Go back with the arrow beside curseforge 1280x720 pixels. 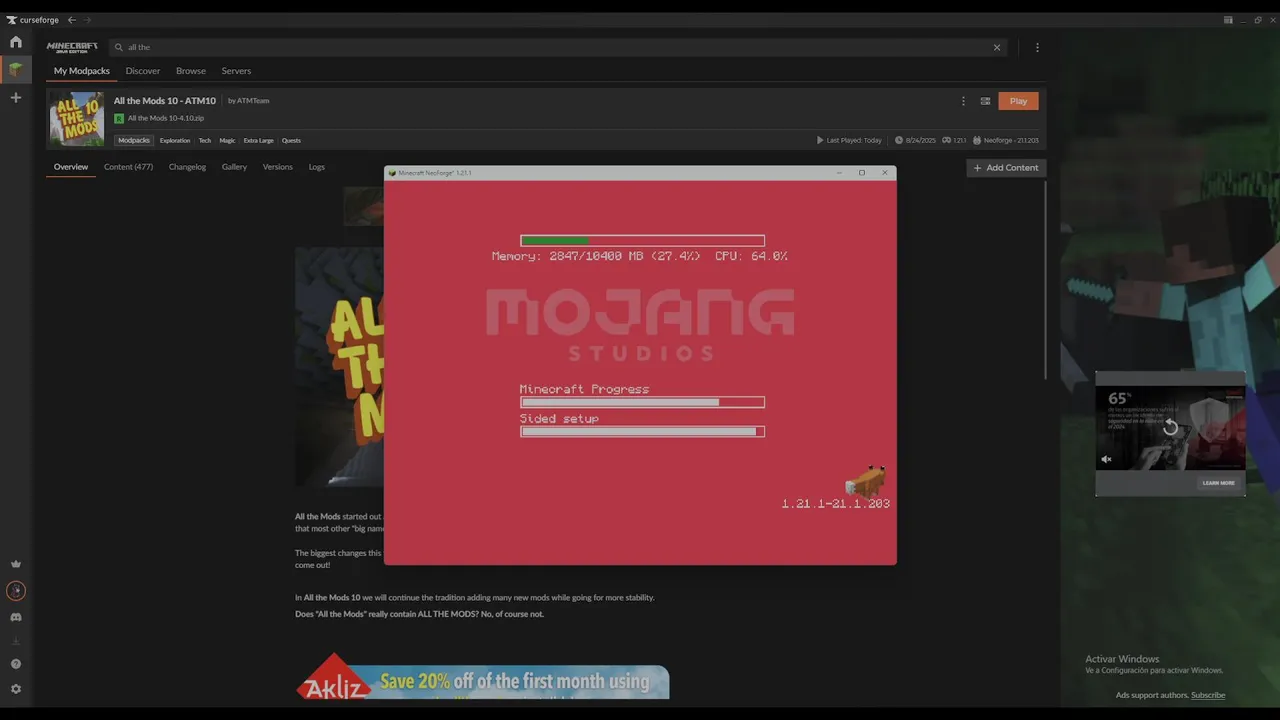click(x=71, y=20)
